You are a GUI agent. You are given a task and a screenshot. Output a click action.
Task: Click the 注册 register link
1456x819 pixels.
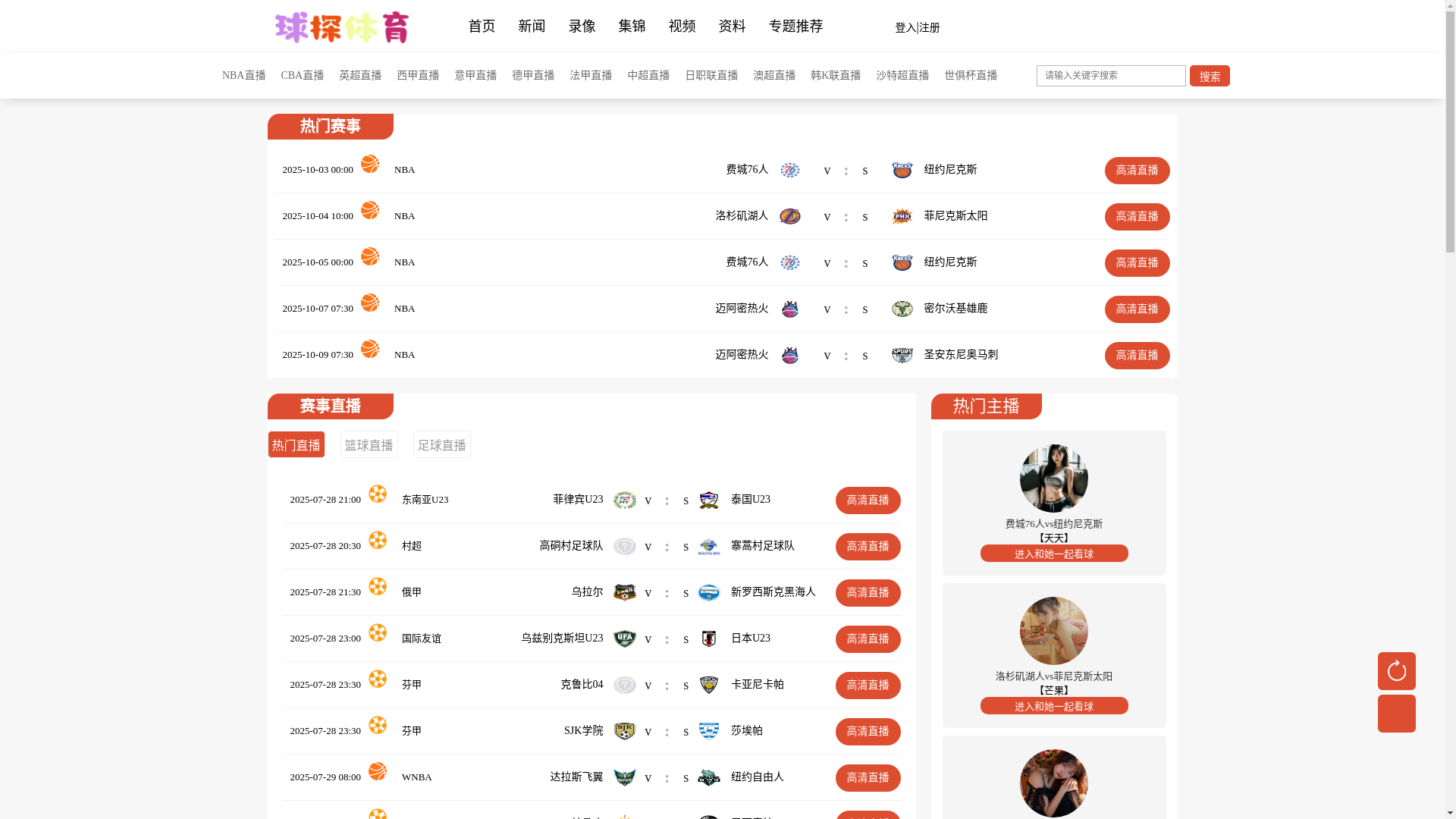(930, 28)
